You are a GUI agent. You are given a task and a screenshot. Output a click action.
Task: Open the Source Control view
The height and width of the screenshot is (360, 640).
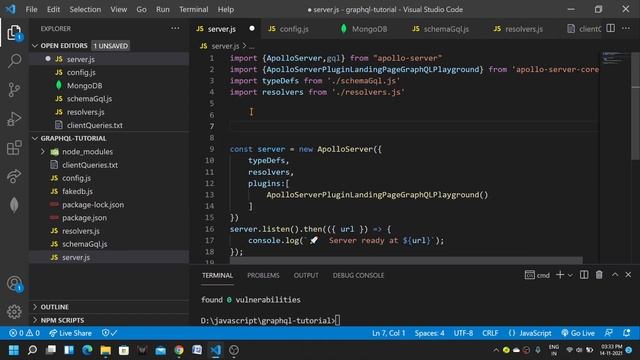point(14,89)
